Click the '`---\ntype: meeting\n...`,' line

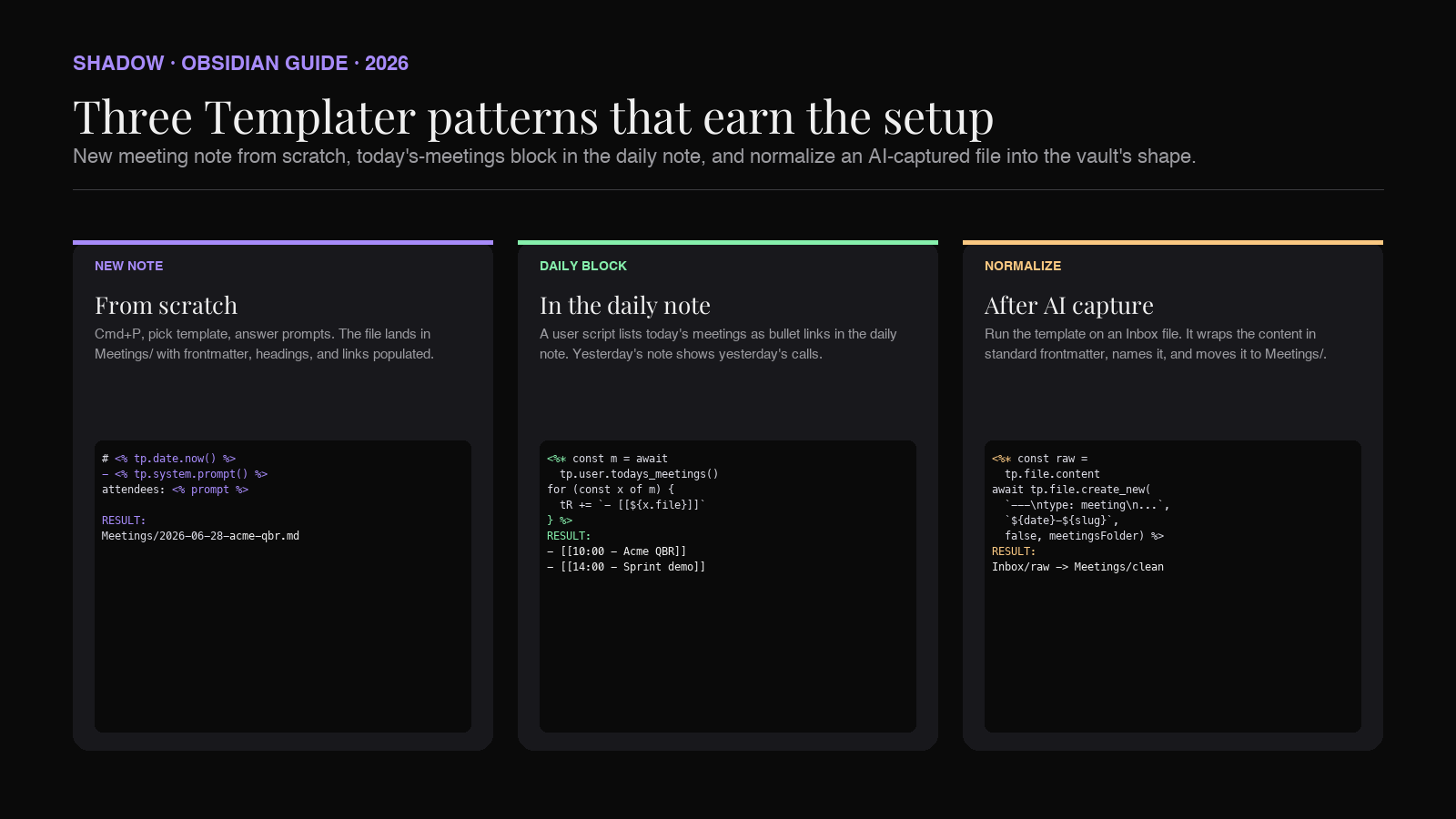pyautogui.click(x=1087, y=505)
